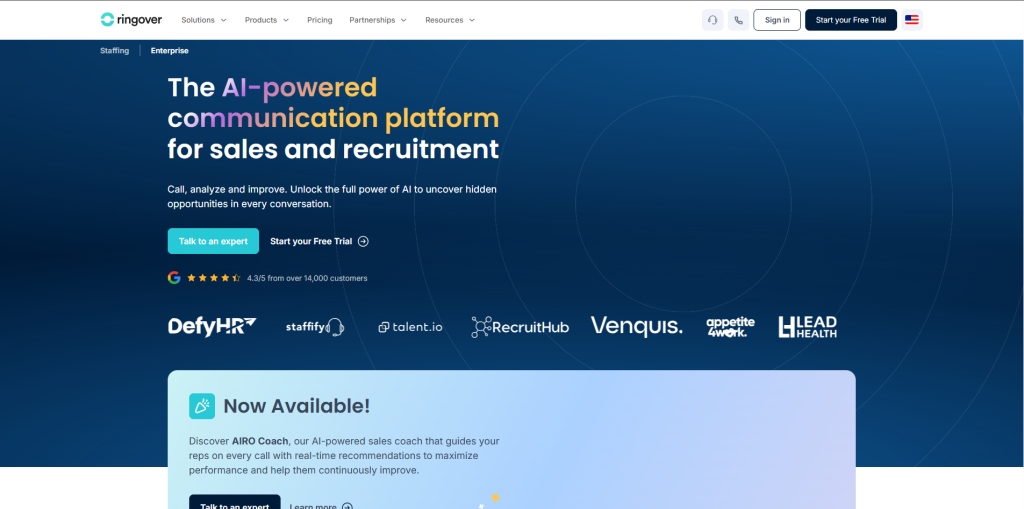Switch to the Enterprise tab
The width and height of the screenshot is (1024, 509).
(170, 50)
